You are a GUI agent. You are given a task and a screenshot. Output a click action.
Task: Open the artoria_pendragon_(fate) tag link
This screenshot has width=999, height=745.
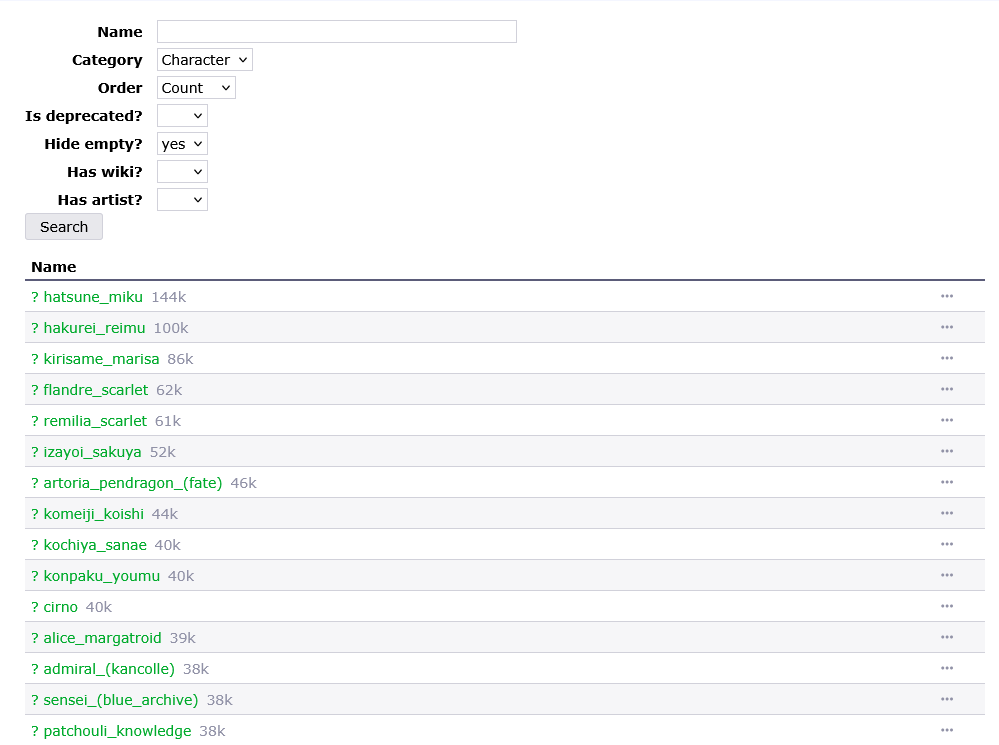tap(133, 483)
